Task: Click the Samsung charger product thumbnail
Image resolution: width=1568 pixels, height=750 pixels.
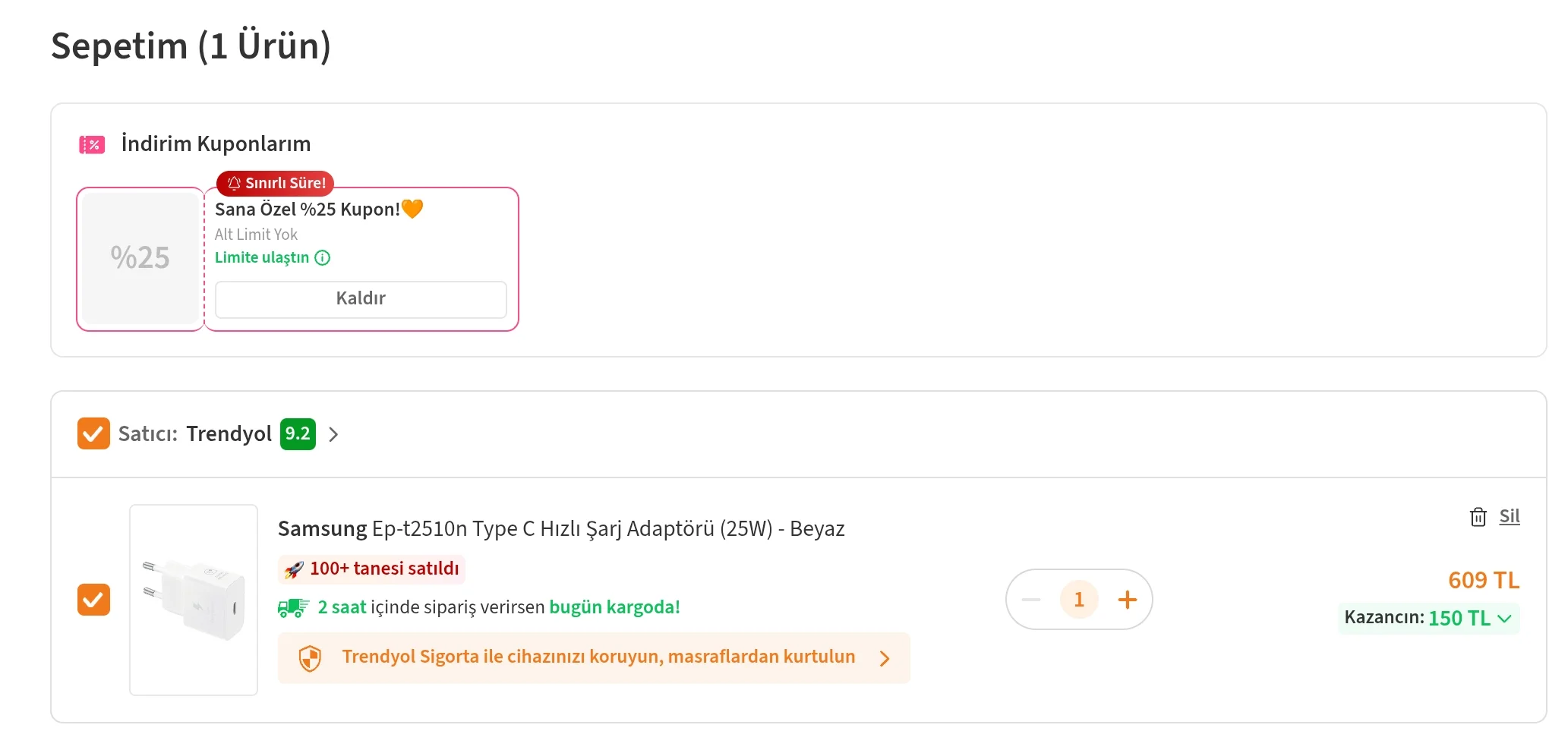Action: tap(194, 600)
